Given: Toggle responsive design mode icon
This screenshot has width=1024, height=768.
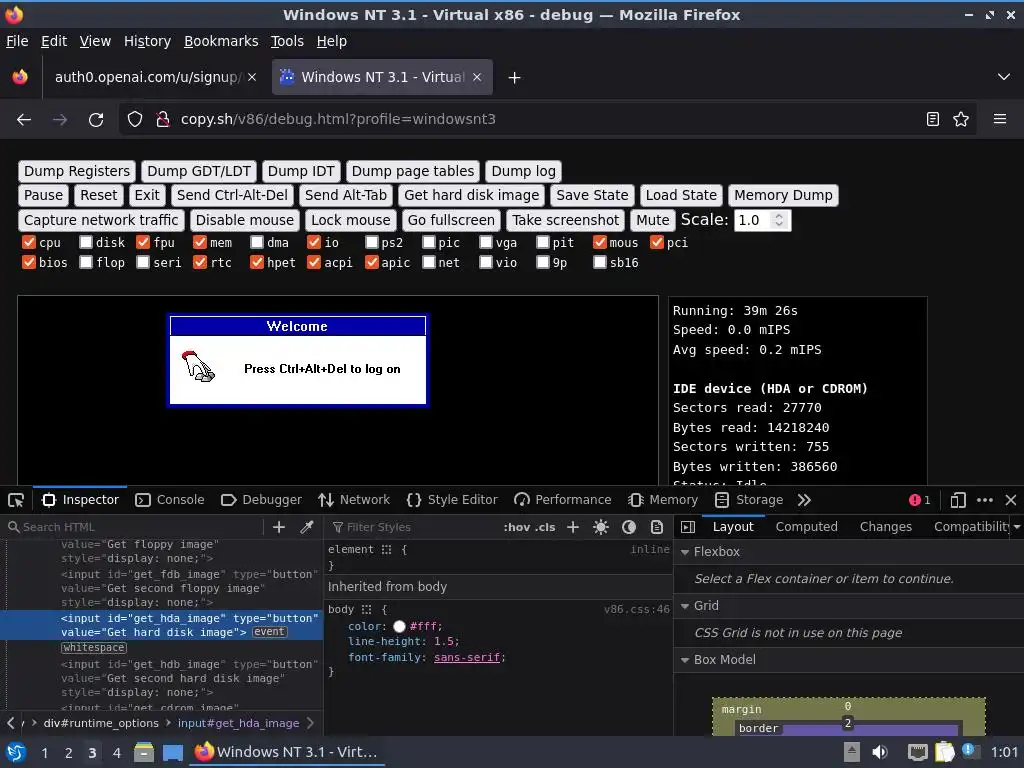Looking at the screenshot, I should pyautogui.click(x=958, y=500).
